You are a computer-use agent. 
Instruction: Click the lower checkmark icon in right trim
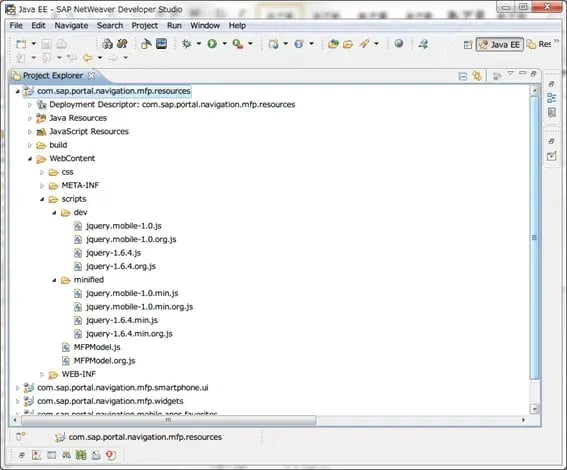point(552,156)
